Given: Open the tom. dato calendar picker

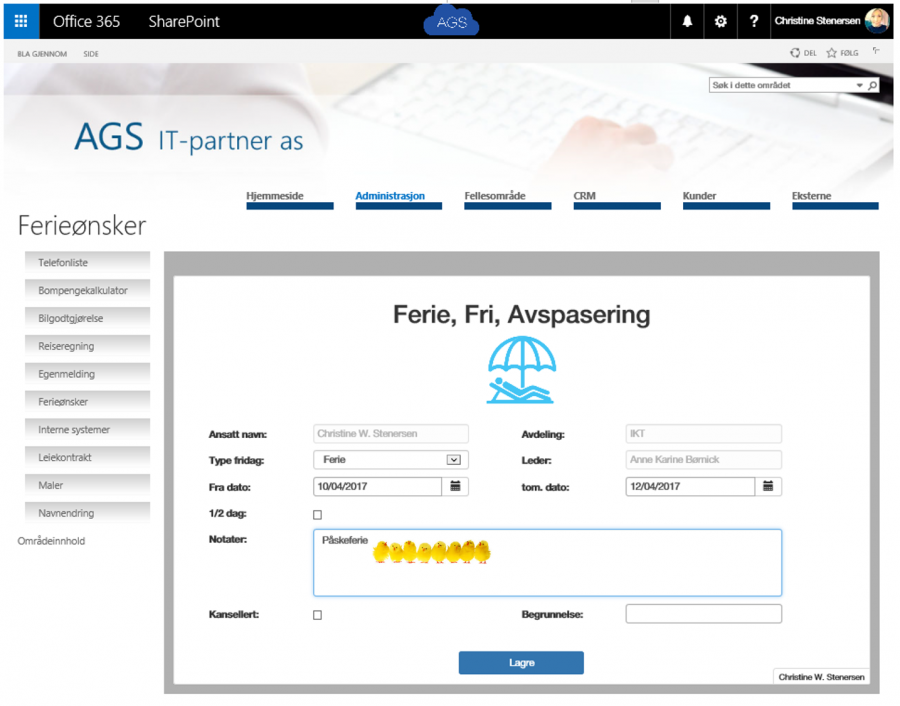Looking at the screenshot, I should 768,486.
